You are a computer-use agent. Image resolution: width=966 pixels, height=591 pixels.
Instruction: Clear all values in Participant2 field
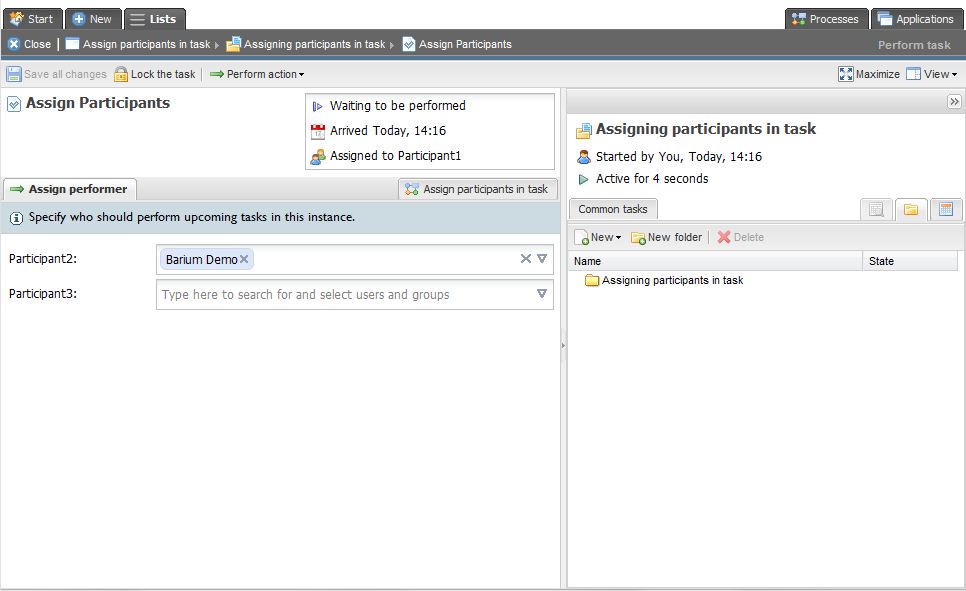[525, 259]
